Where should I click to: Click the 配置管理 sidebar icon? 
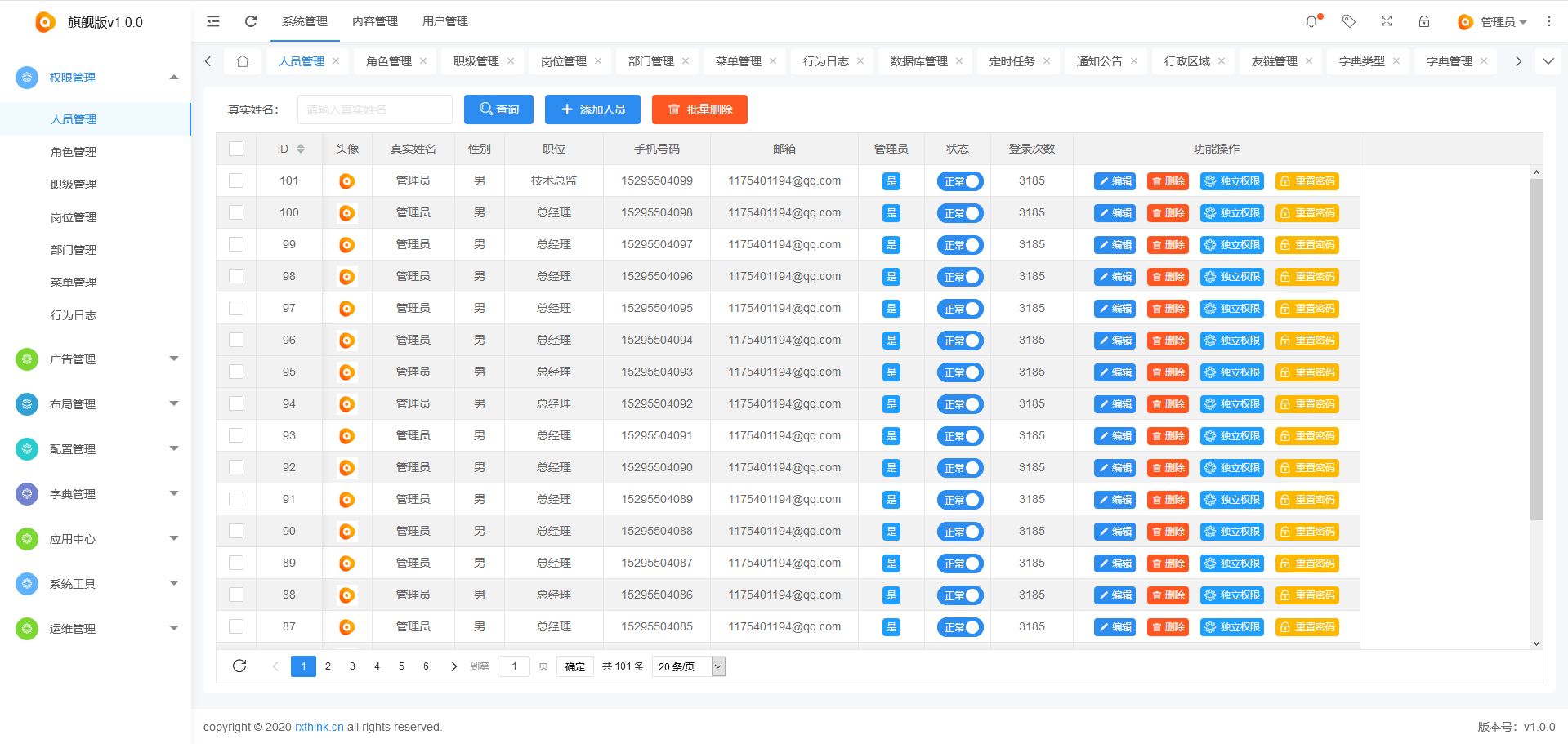click(27, 449)
